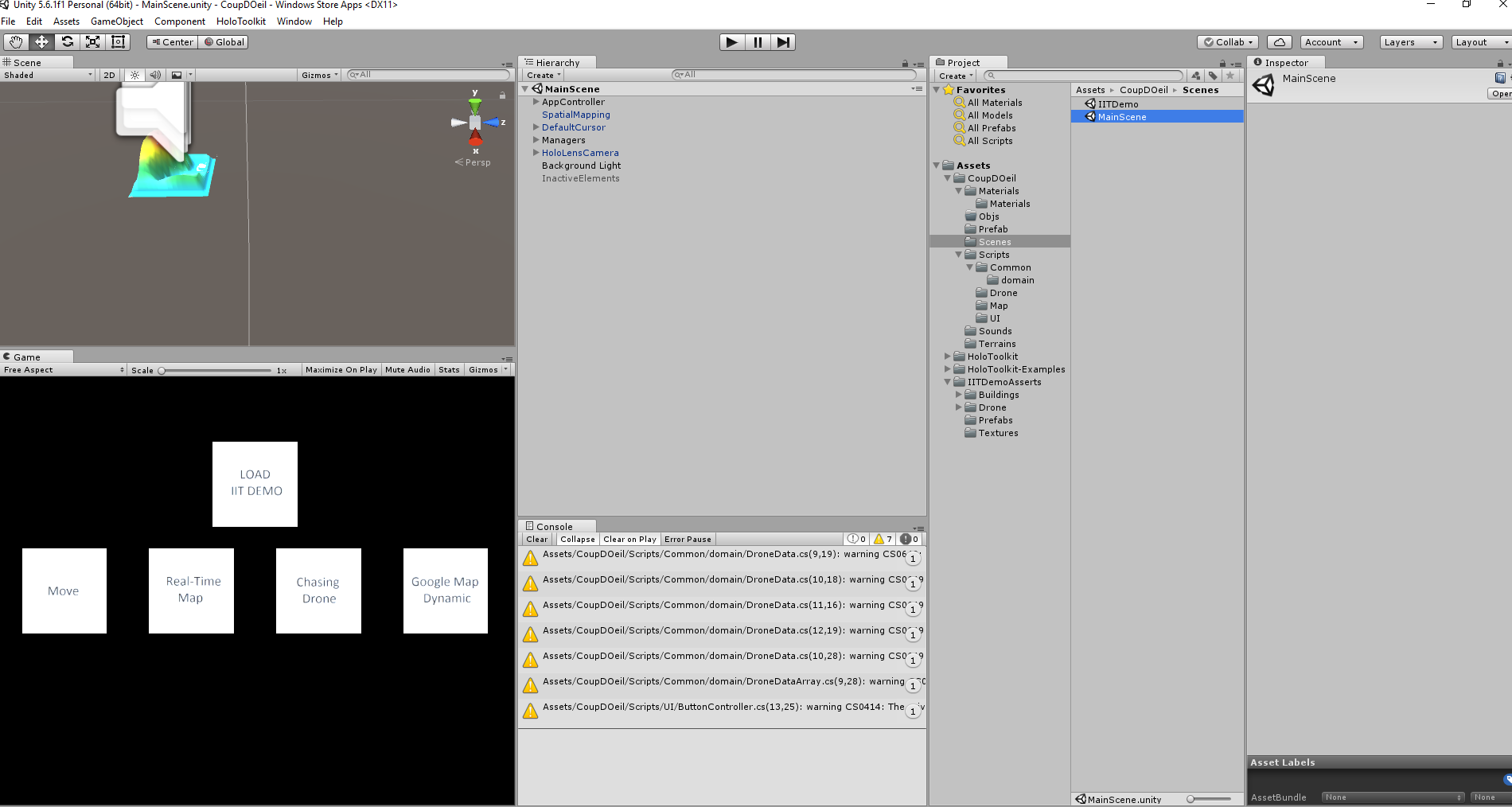
Task: Toggle 2D view mode
Action: [109, 75]
